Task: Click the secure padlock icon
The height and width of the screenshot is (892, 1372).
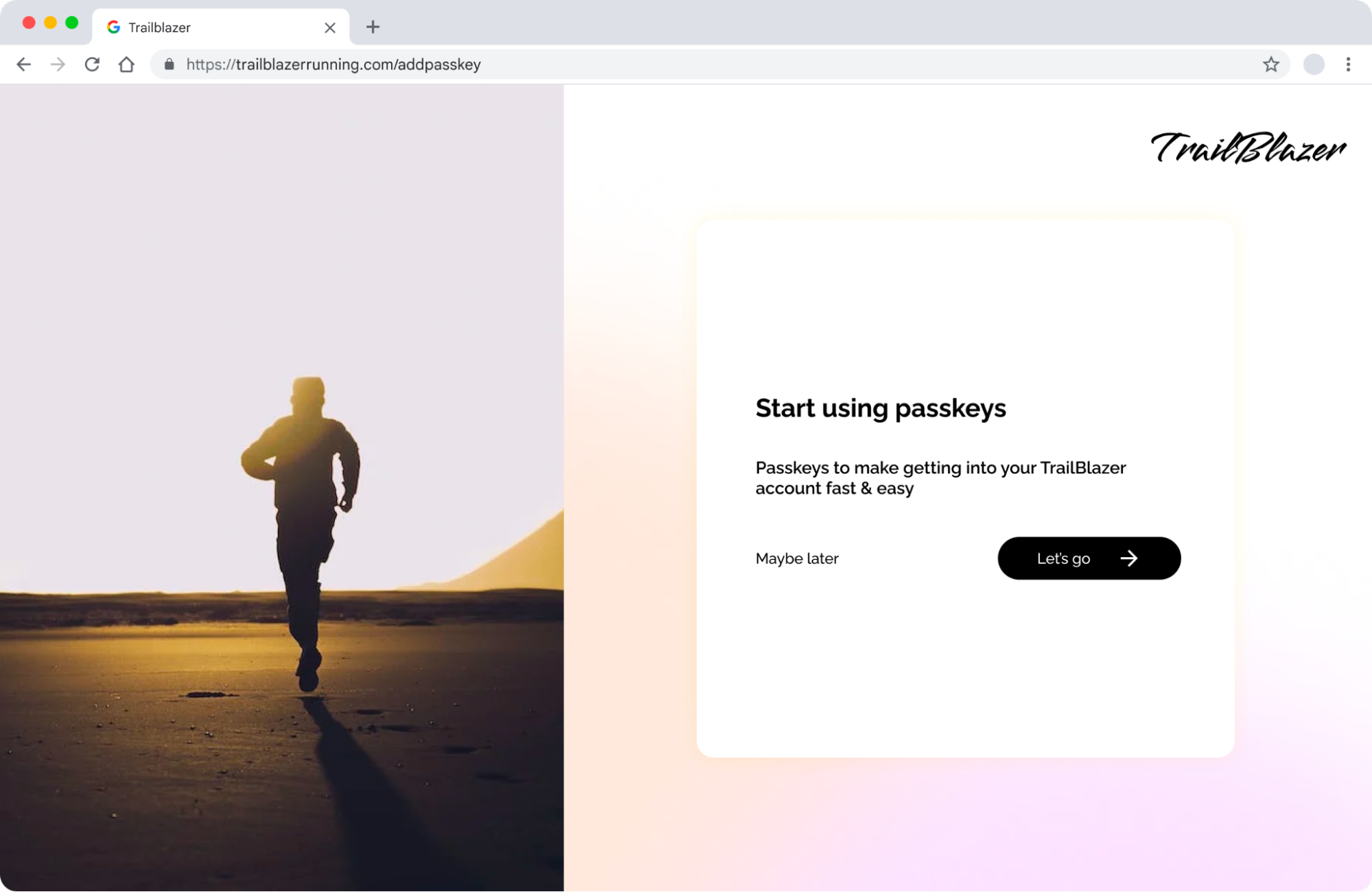Action: 168,64
